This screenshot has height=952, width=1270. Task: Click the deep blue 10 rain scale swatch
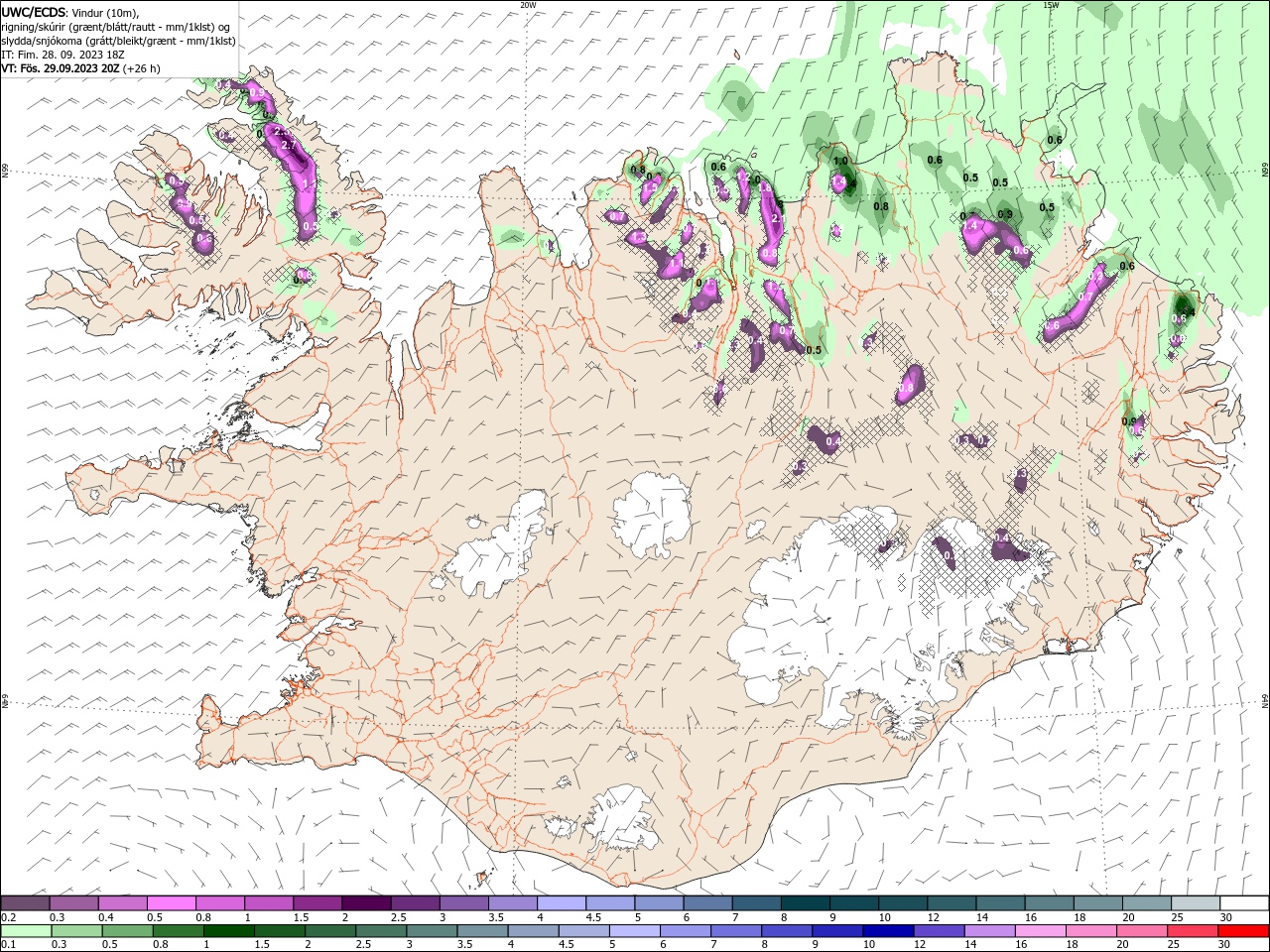click(x=889, y=931)
